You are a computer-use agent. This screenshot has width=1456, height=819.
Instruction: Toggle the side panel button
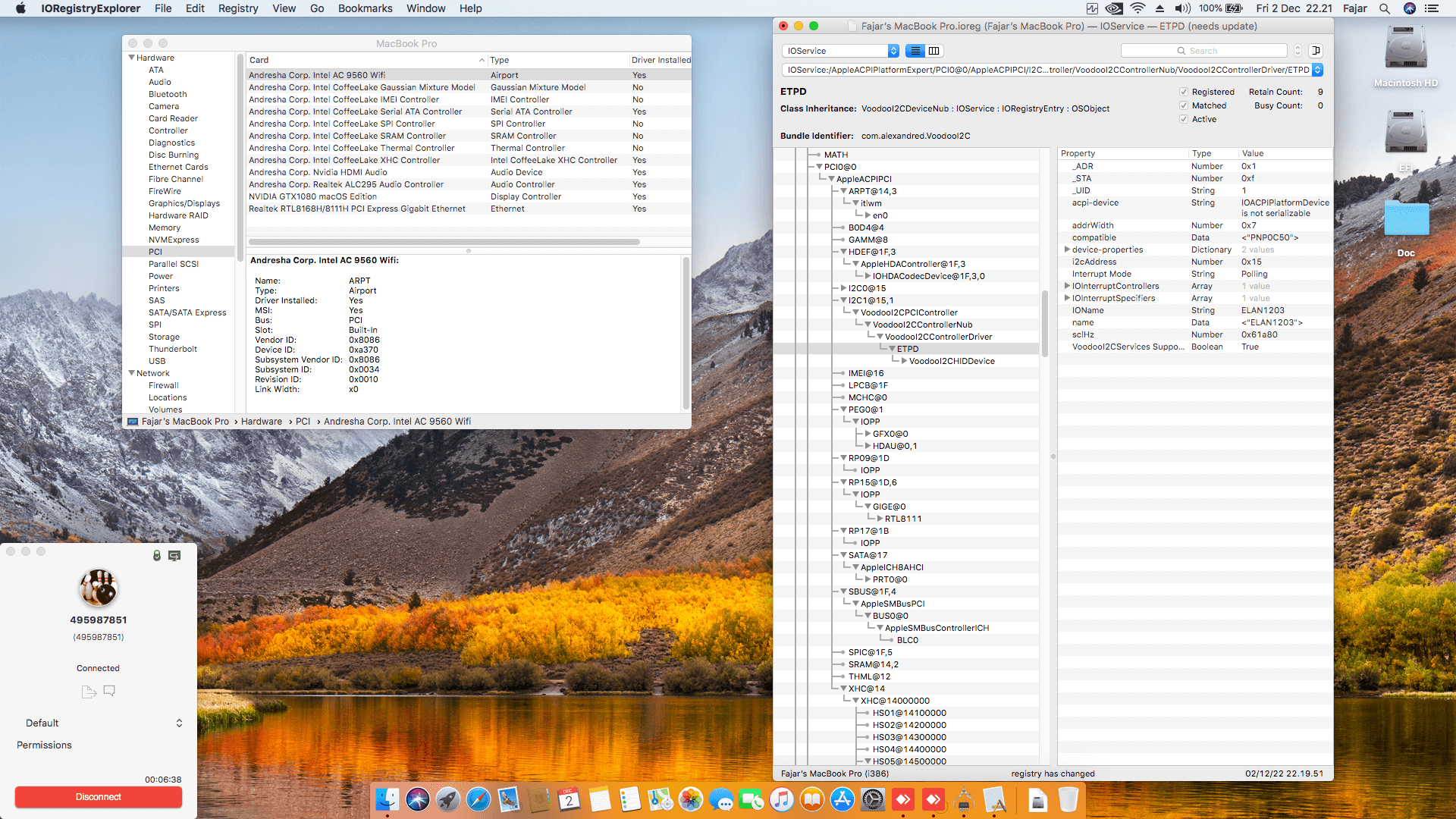click(x=1316, y=51)
